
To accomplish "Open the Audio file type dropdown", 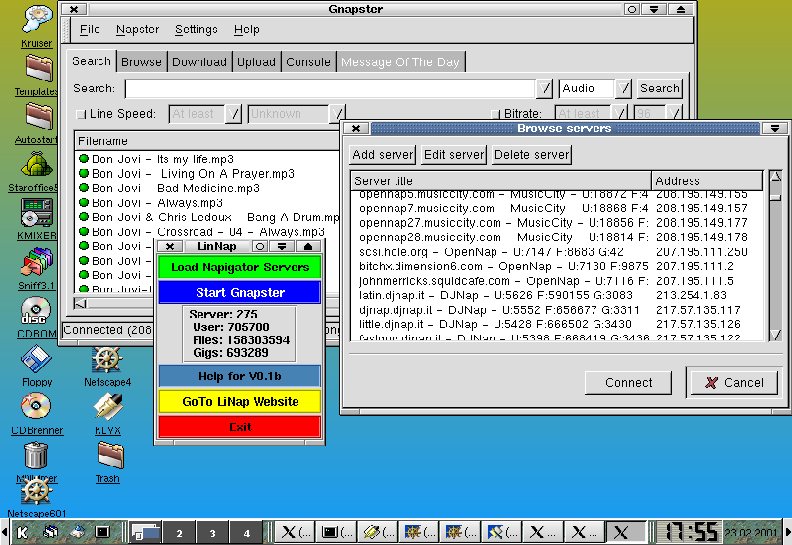I will point(623,88).
